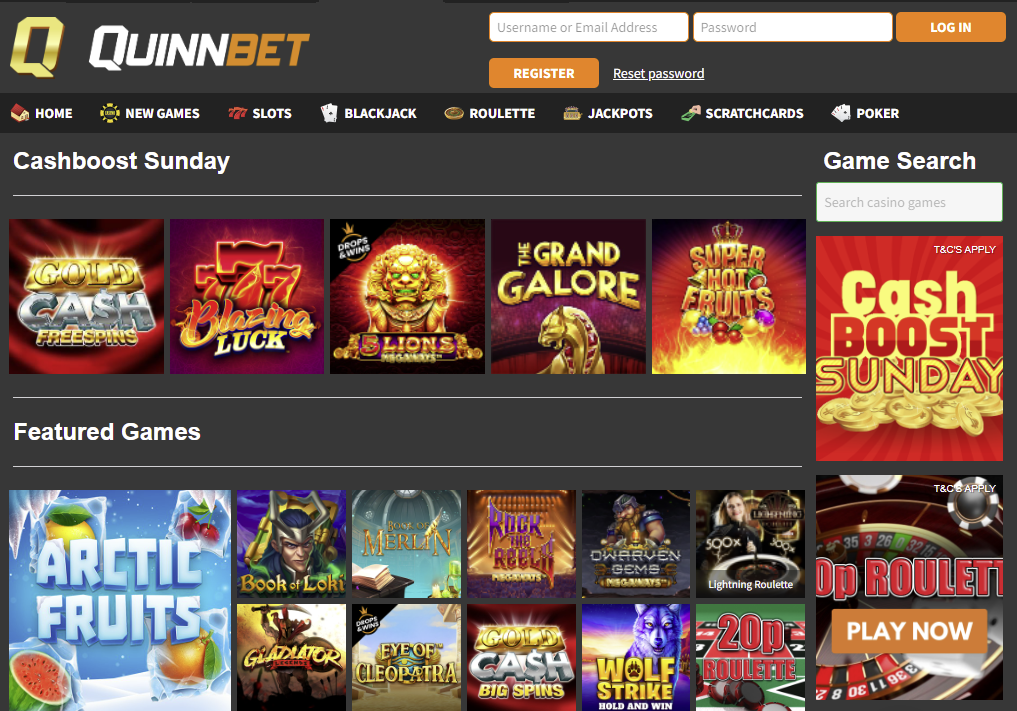Click the orange LOG IN button
The width and height of the screenshot is (1017, 711).
pyautogui.click(x=950, y=27)
